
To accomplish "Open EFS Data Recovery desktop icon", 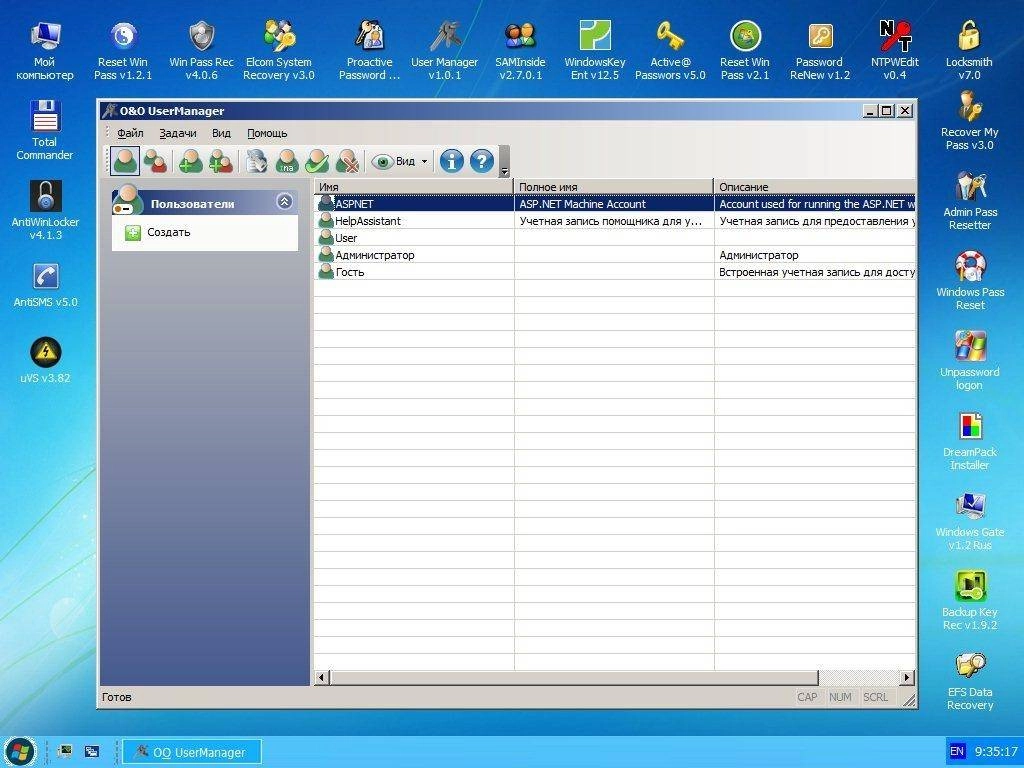I will [970, 680].
